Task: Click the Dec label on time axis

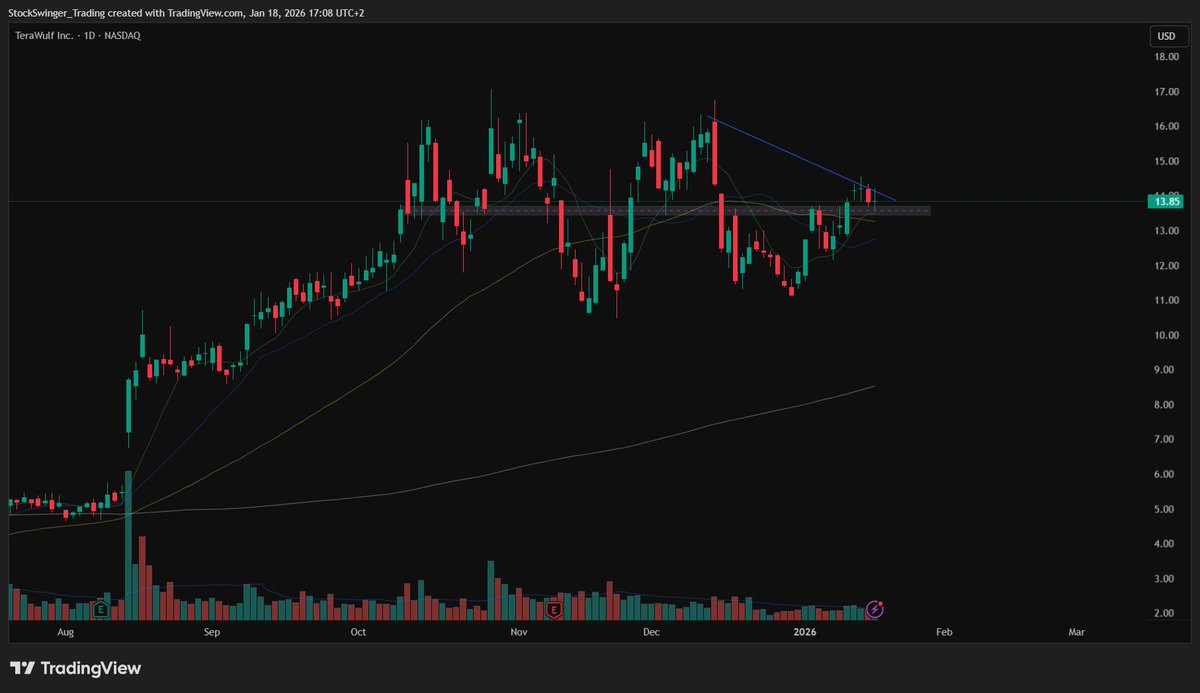Action: point(651,632)
